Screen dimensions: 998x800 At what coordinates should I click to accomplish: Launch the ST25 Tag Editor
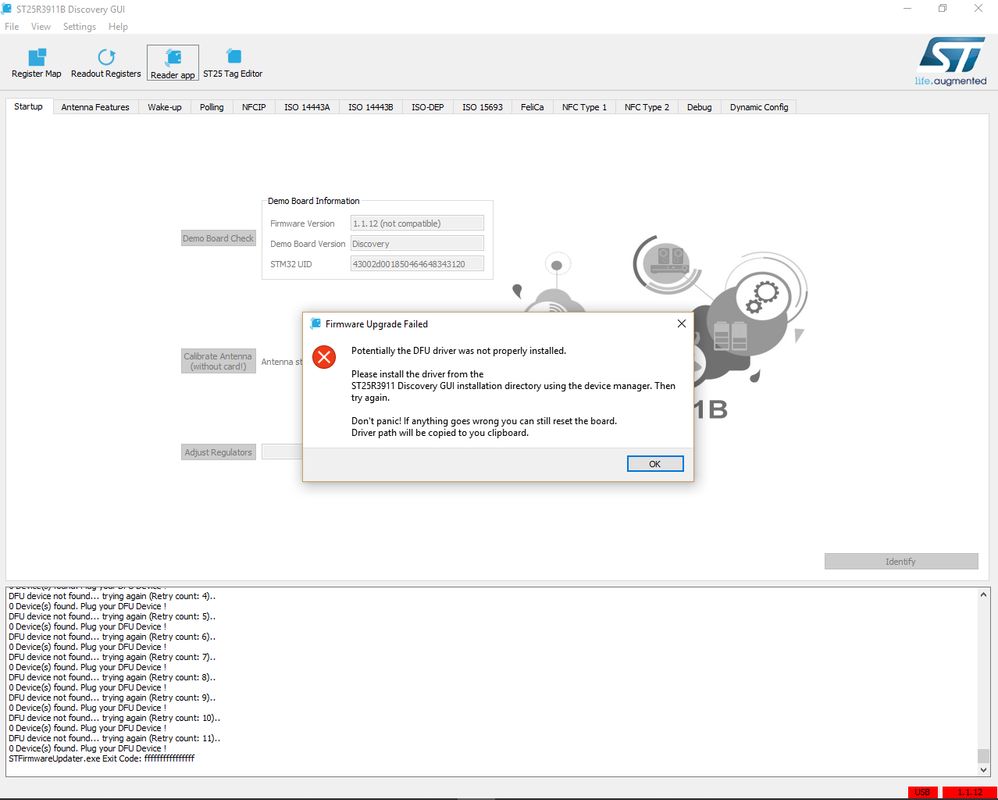[232, 63]
